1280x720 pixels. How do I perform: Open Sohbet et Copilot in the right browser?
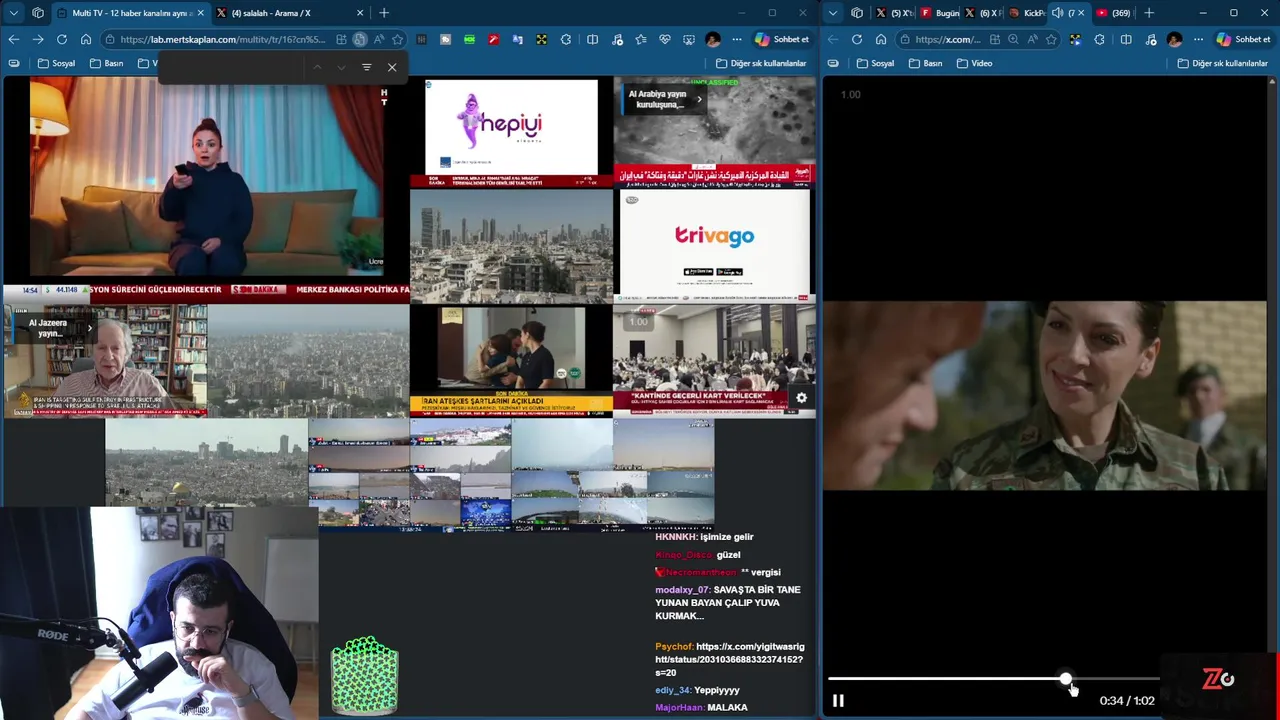point(1244,39)
